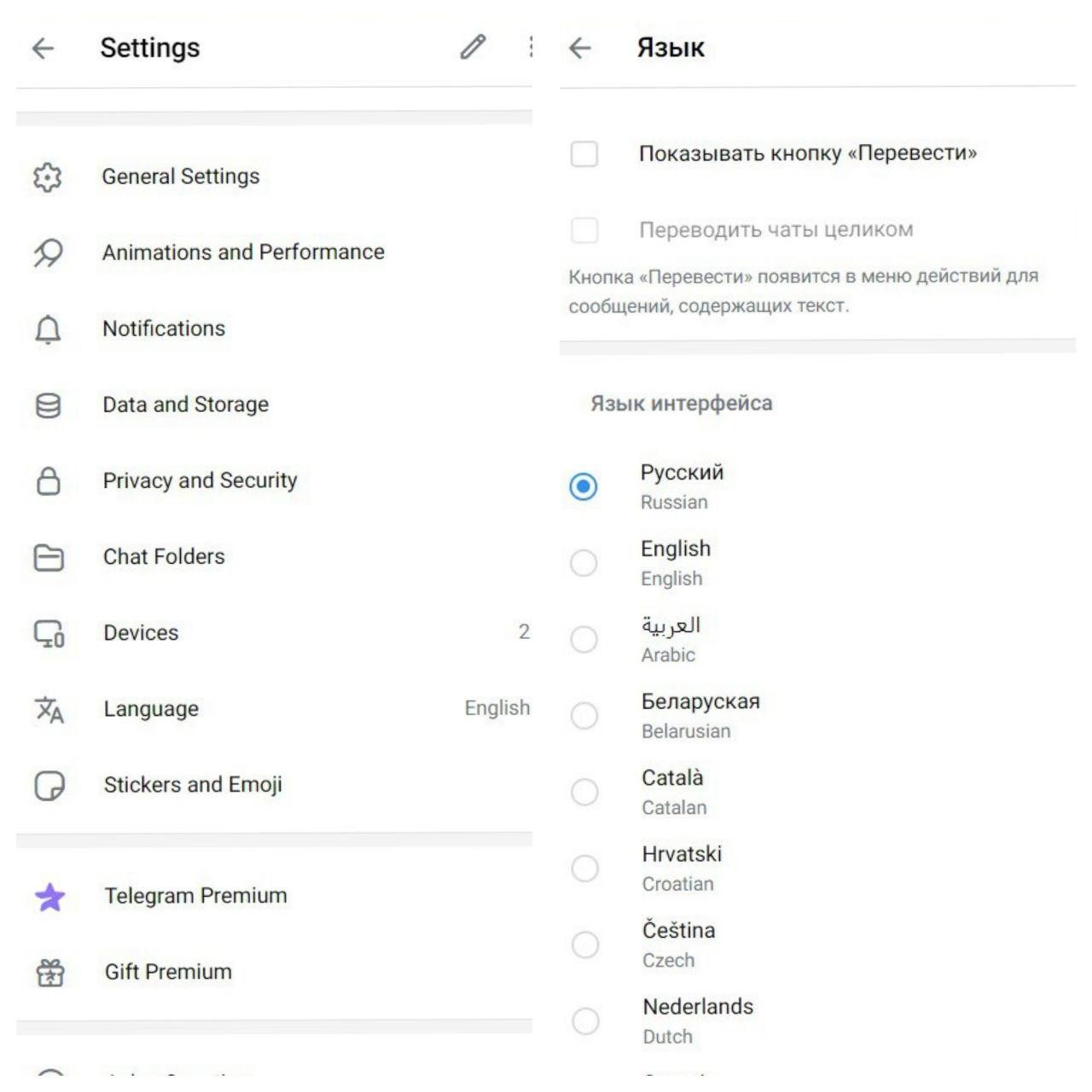
Task: Click the Notifications bell icon
Action: (x=49, y=328)
